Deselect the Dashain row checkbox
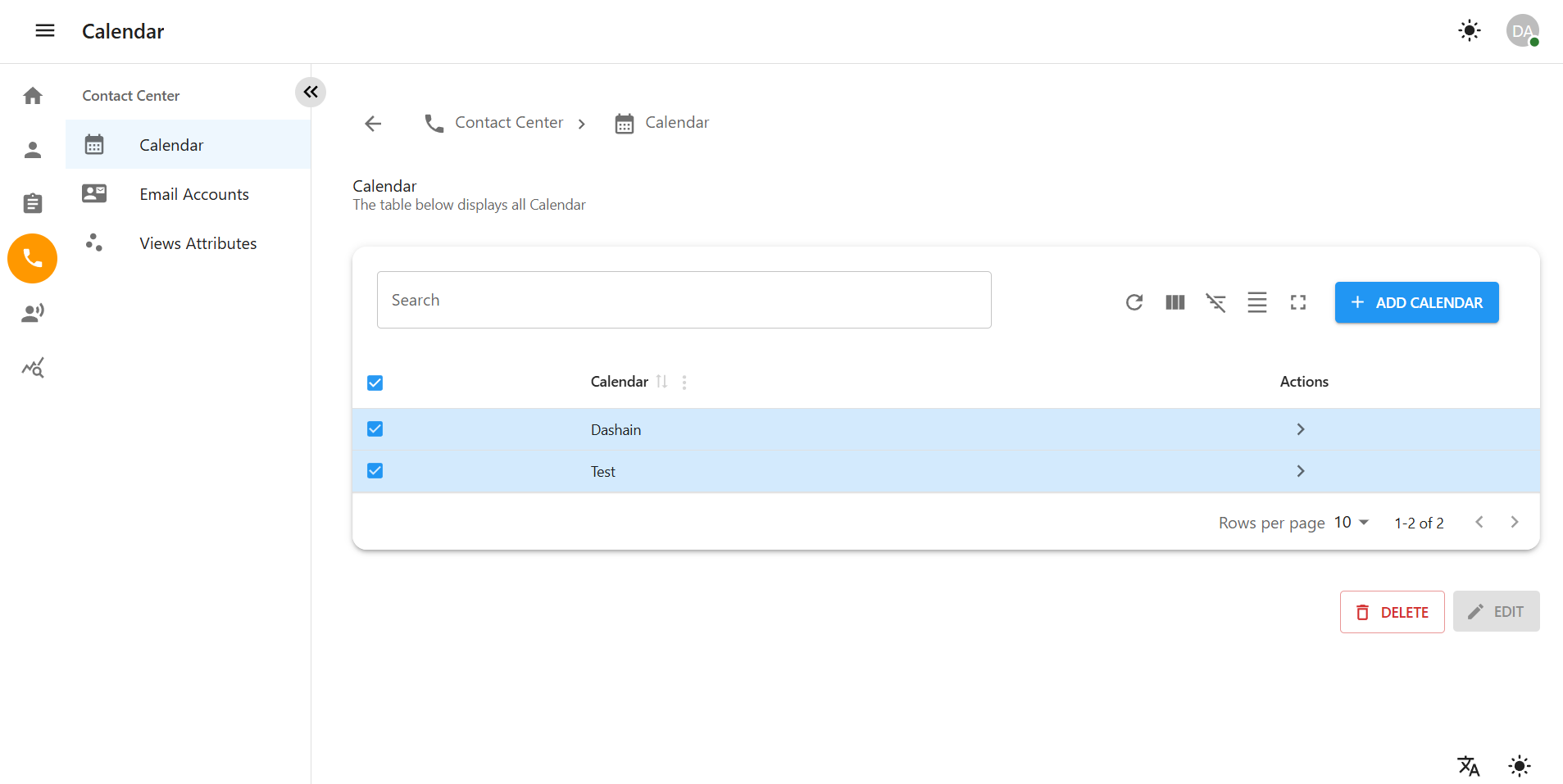This screenshot has width=1563, height=784. pyautogui.click(x=375, y=429)
